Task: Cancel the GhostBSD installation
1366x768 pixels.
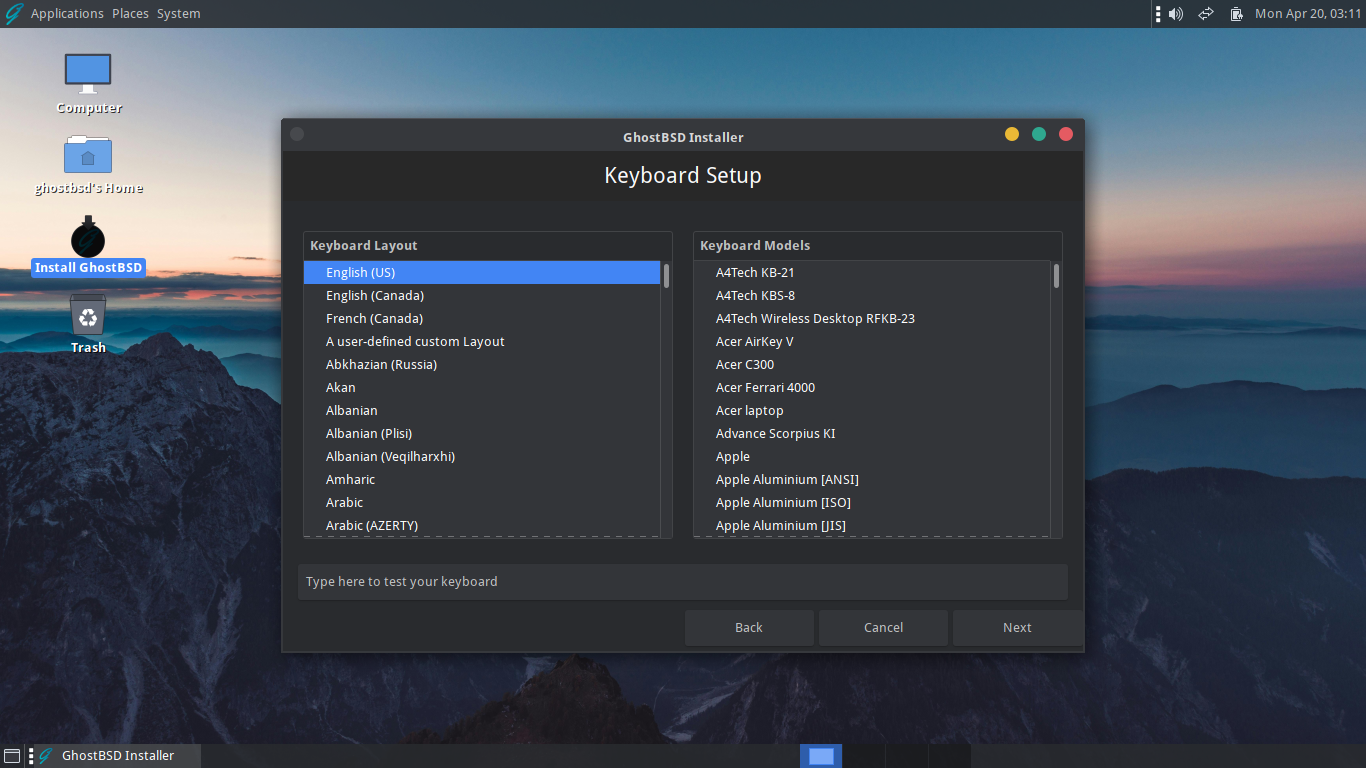Action: point(883,628)
